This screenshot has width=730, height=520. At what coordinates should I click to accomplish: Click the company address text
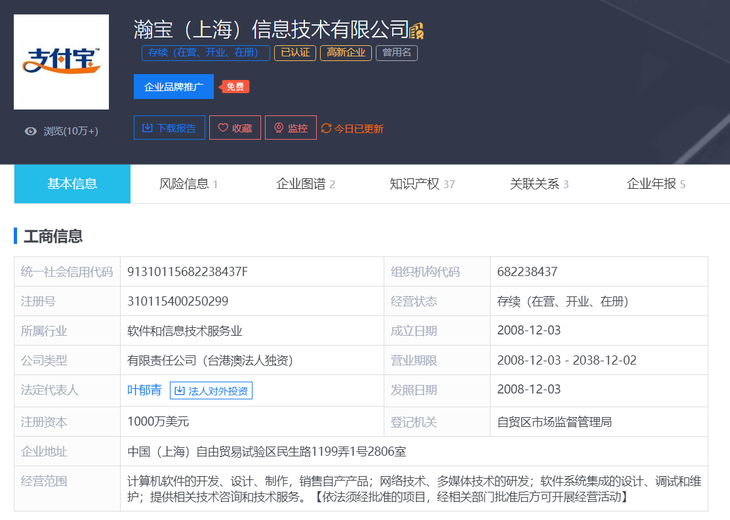[x=267, y=452]
